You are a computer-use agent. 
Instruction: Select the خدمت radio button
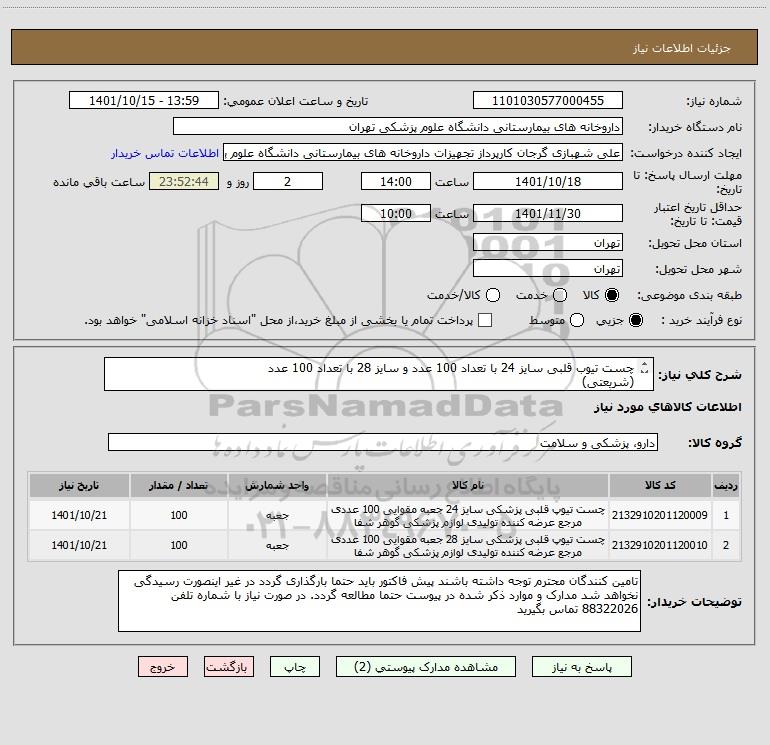(560, 295)
